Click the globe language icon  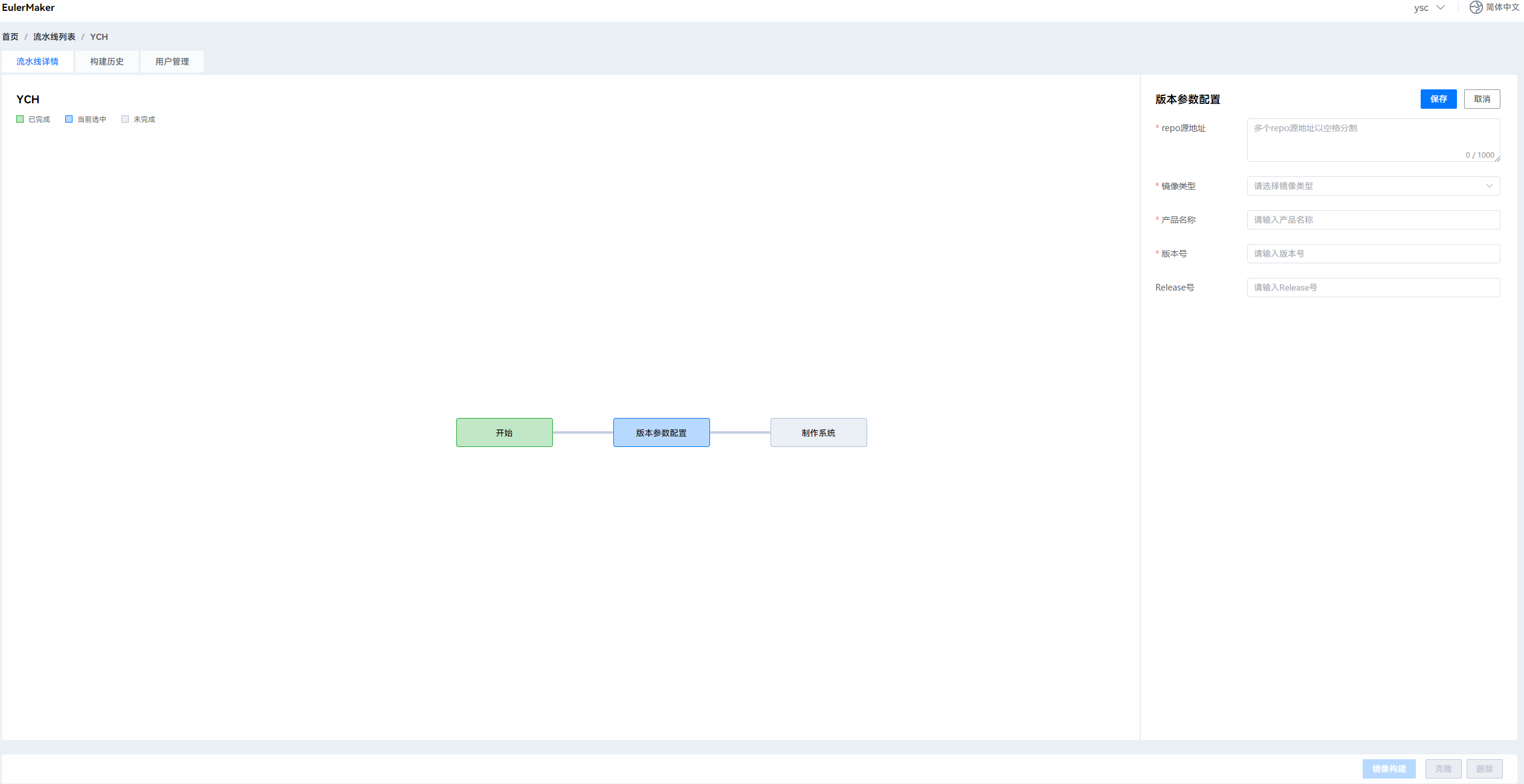[1476, 7]
